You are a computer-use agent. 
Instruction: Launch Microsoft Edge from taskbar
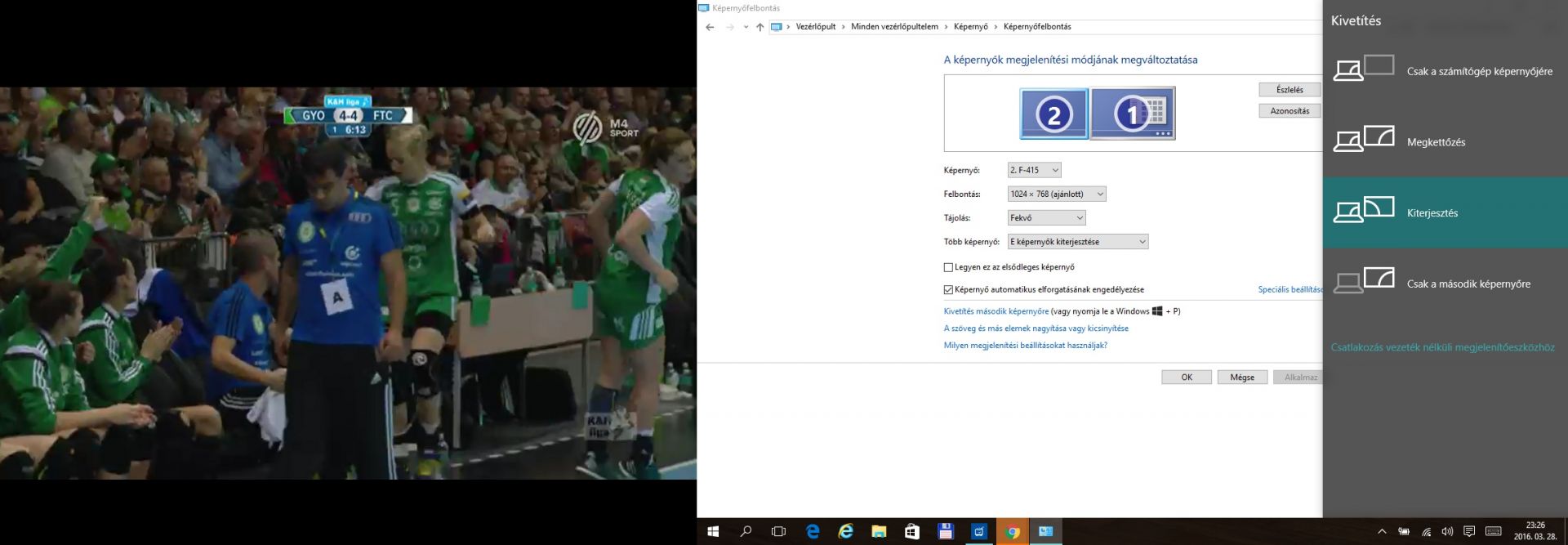tap(813, 532)
